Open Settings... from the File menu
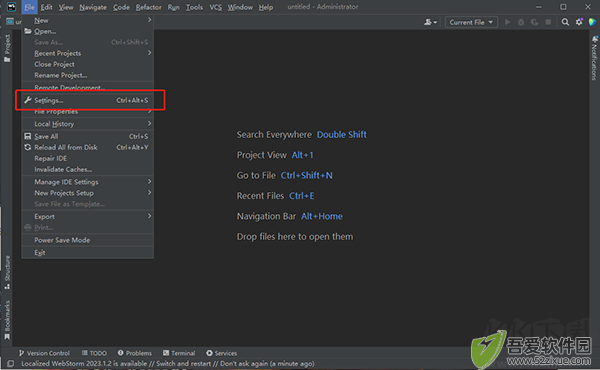This screenshot has height=370, width=600. point(88,100)
